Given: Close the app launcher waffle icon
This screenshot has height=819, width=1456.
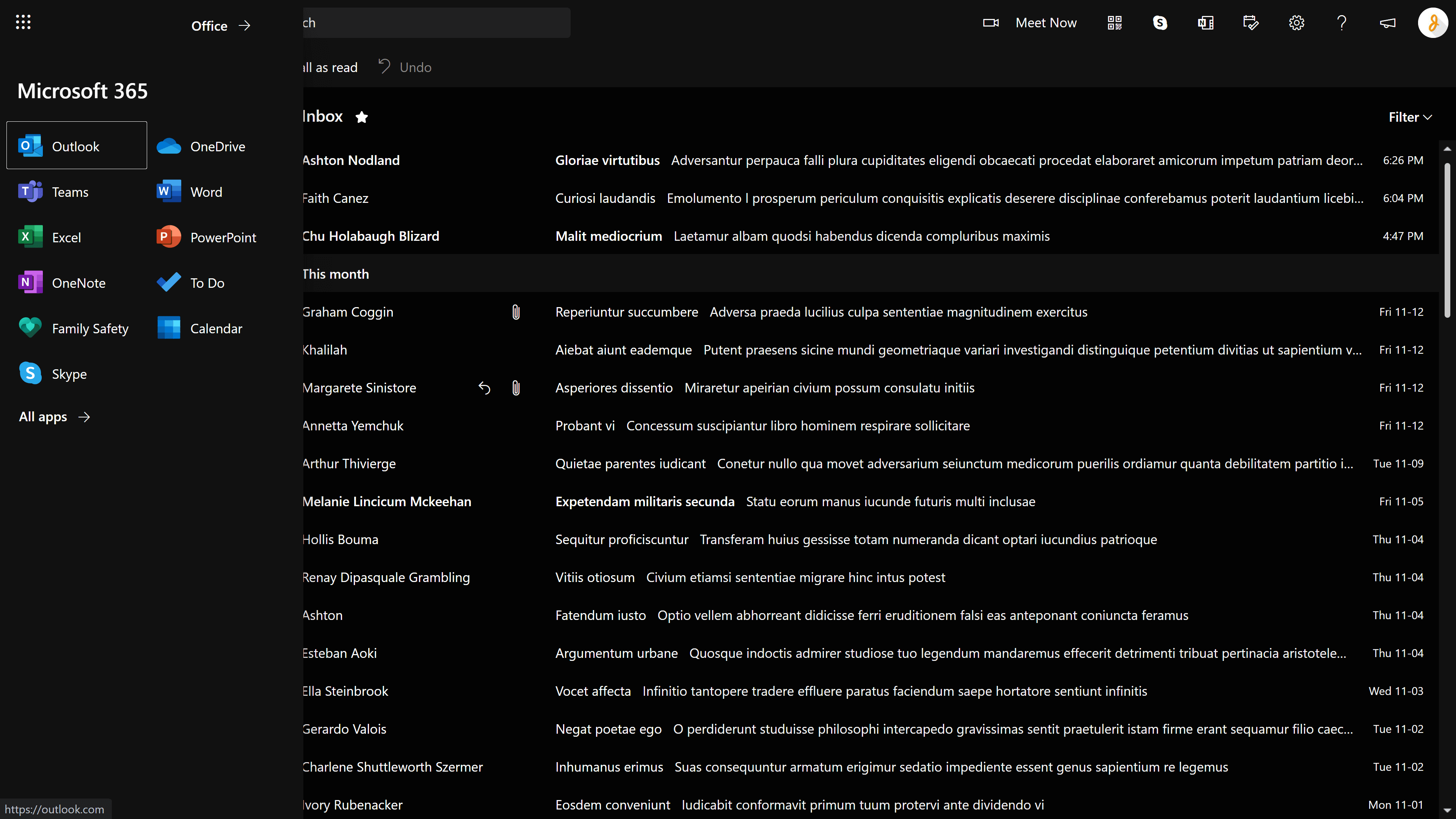Looking at the screenshot, I should [x=23, y=23].
